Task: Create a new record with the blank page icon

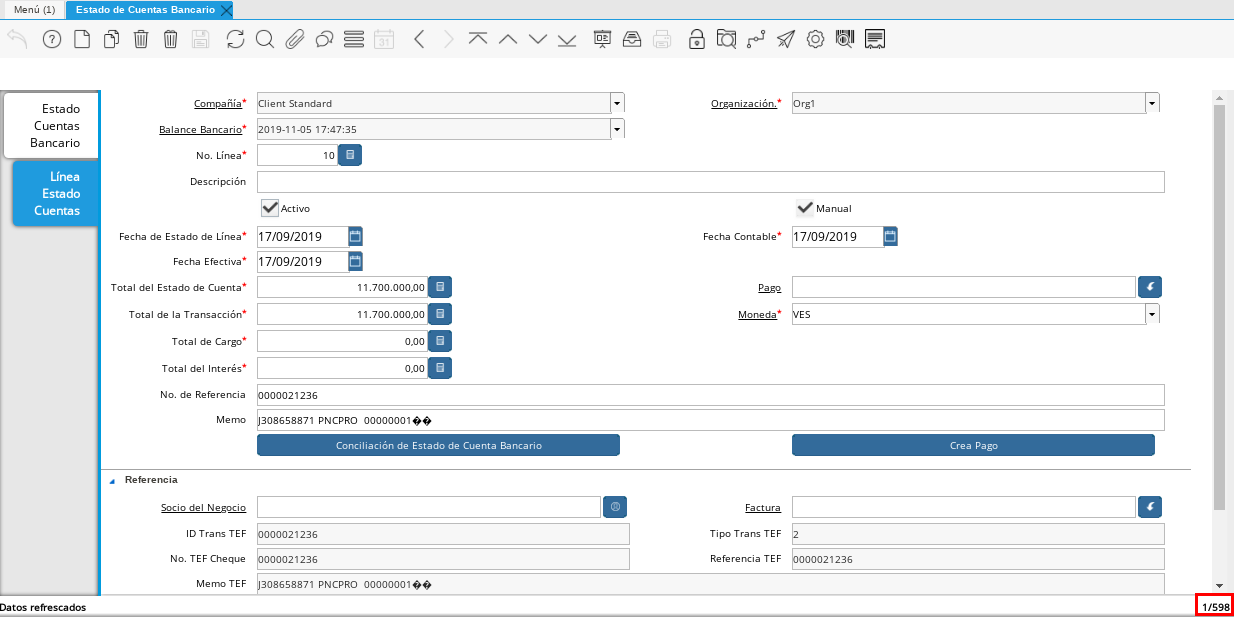Action: pos(82,39)
